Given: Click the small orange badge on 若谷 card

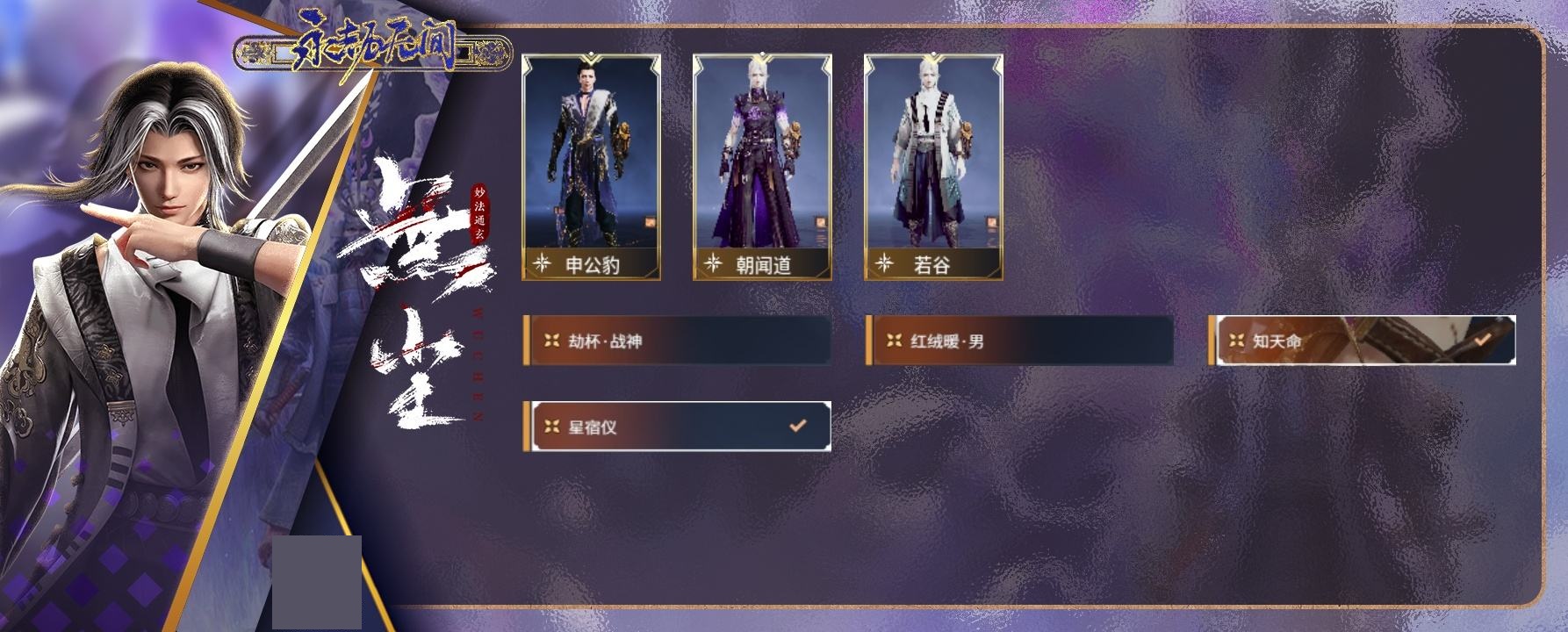Looking at the screenshot, I should click(x=992, y=223).
